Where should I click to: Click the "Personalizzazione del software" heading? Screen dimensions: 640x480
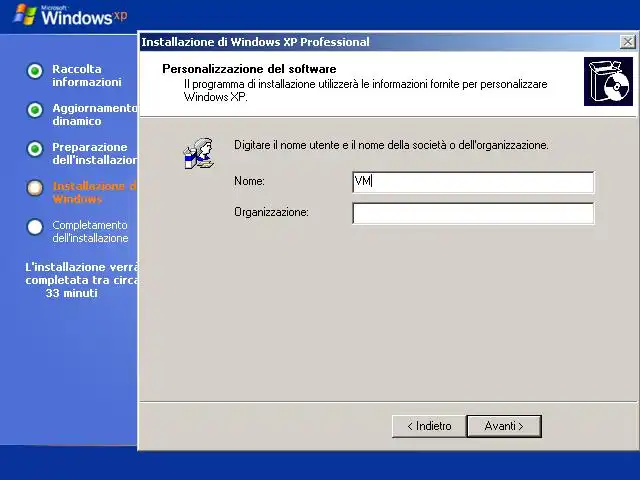click(x=249, y=69)
